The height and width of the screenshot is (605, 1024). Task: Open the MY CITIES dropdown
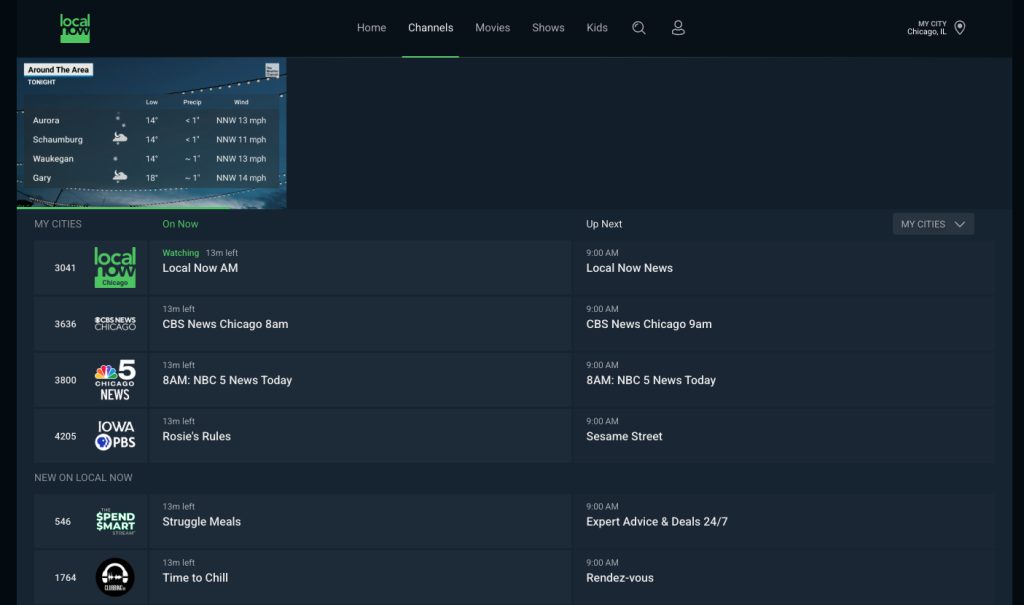tap(932, 223)
